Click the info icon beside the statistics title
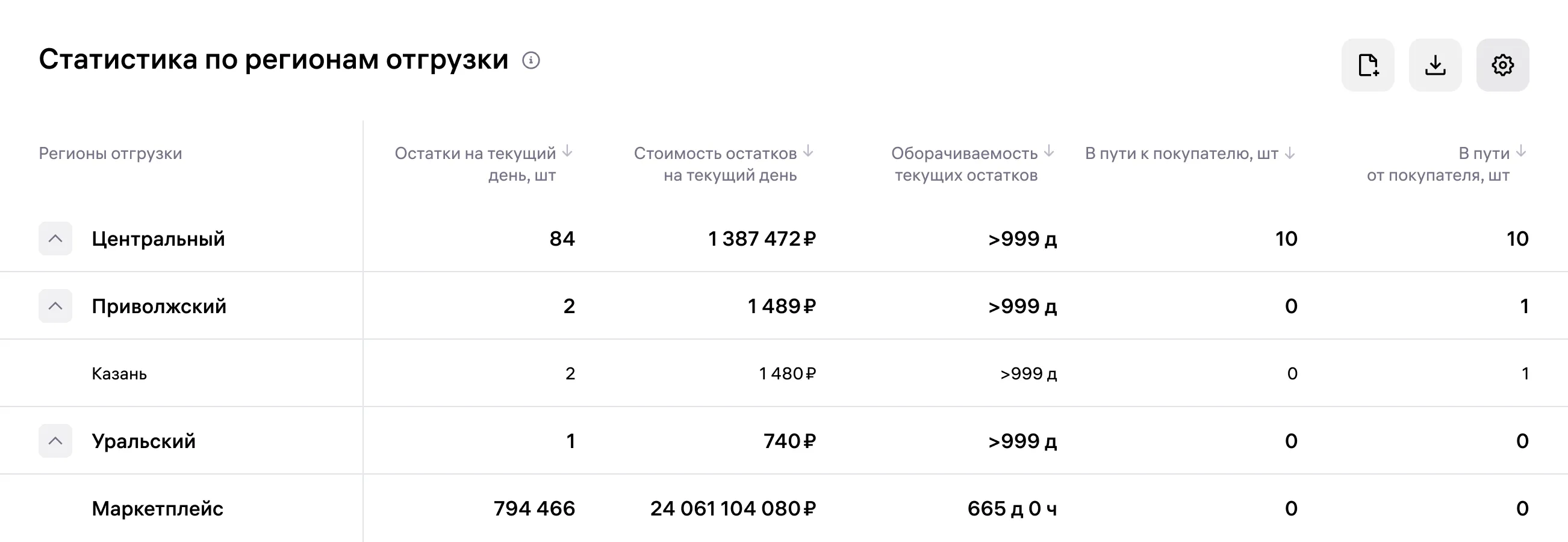The width and height of the screenshot is (1568, 542). coord(530,60)
